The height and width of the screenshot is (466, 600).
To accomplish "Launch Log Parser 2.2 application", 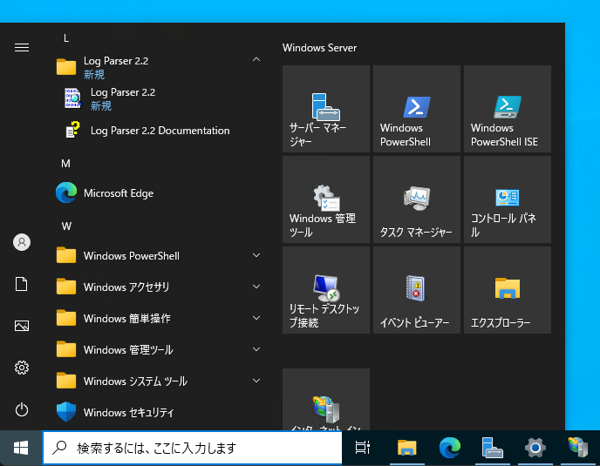I will click(x=161, y=99).
